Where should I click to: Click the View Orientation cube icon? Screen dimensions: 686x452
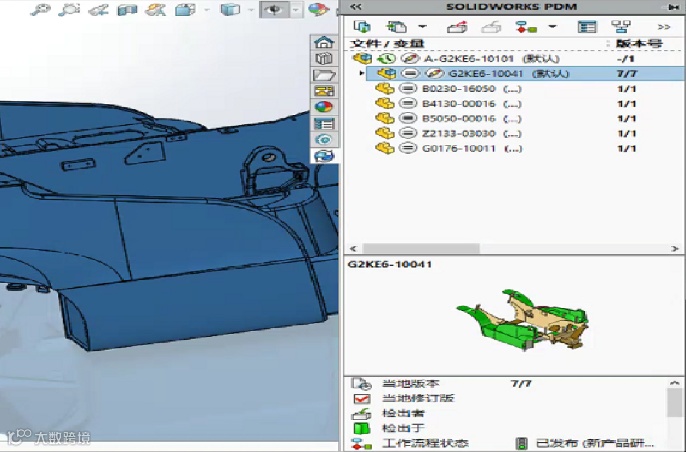click(x=186, y=9)
